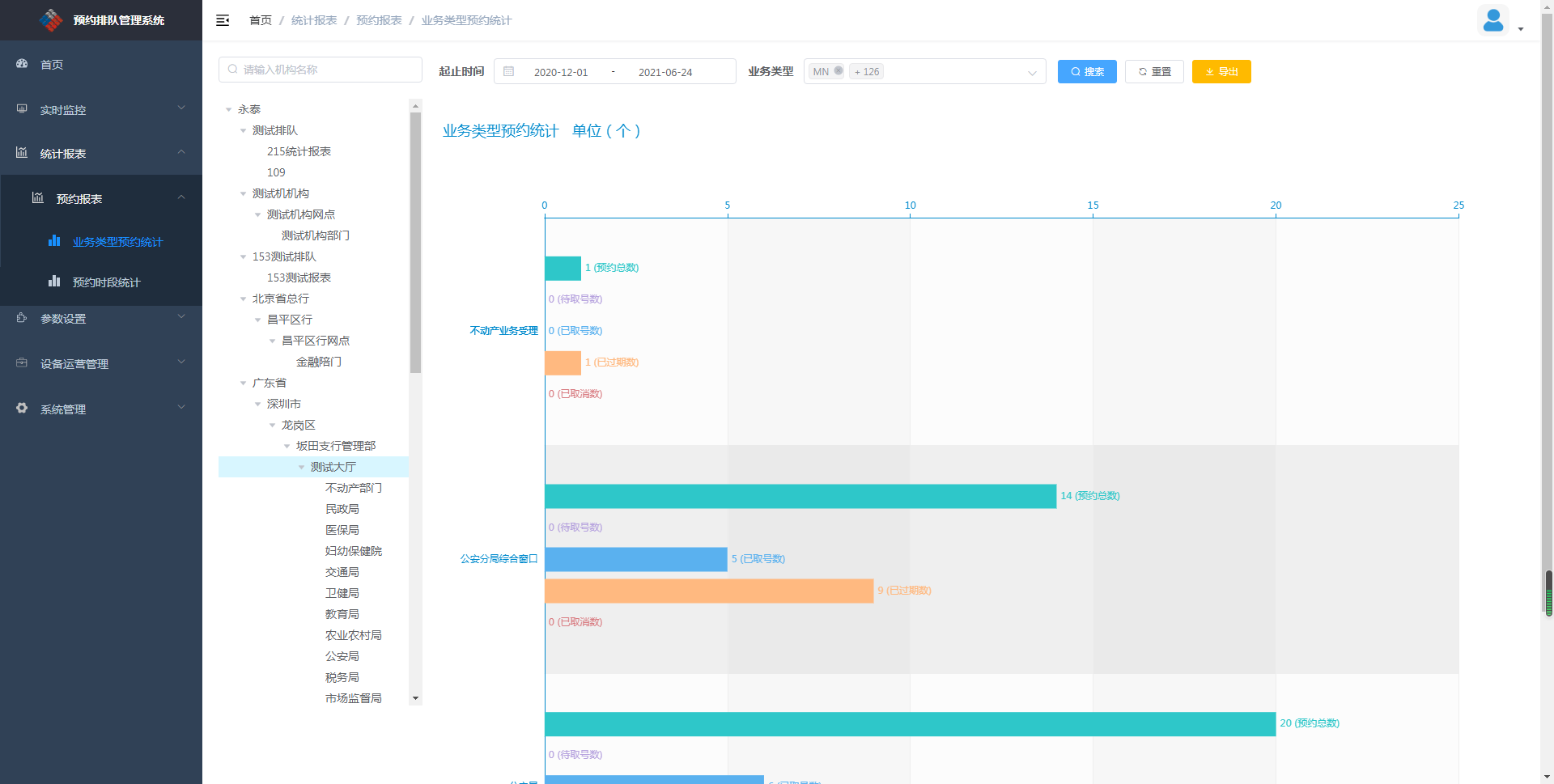Image resolution: width=1554 pixels, height=784 pixels.
Task: Expand the 业务类型 dropdown arrow
Action: tap(1032, 73)
